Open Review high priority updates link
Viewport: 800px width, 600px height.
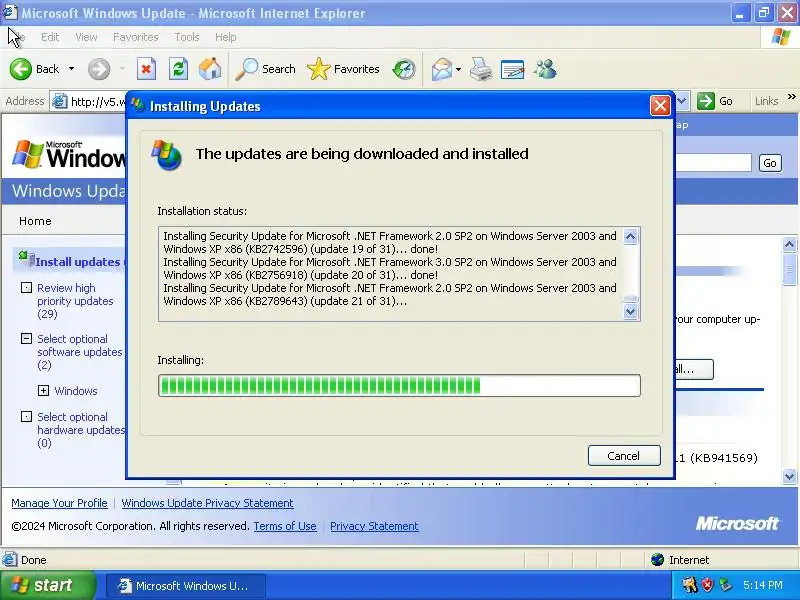pyautogui.click(x=76, y=301)
